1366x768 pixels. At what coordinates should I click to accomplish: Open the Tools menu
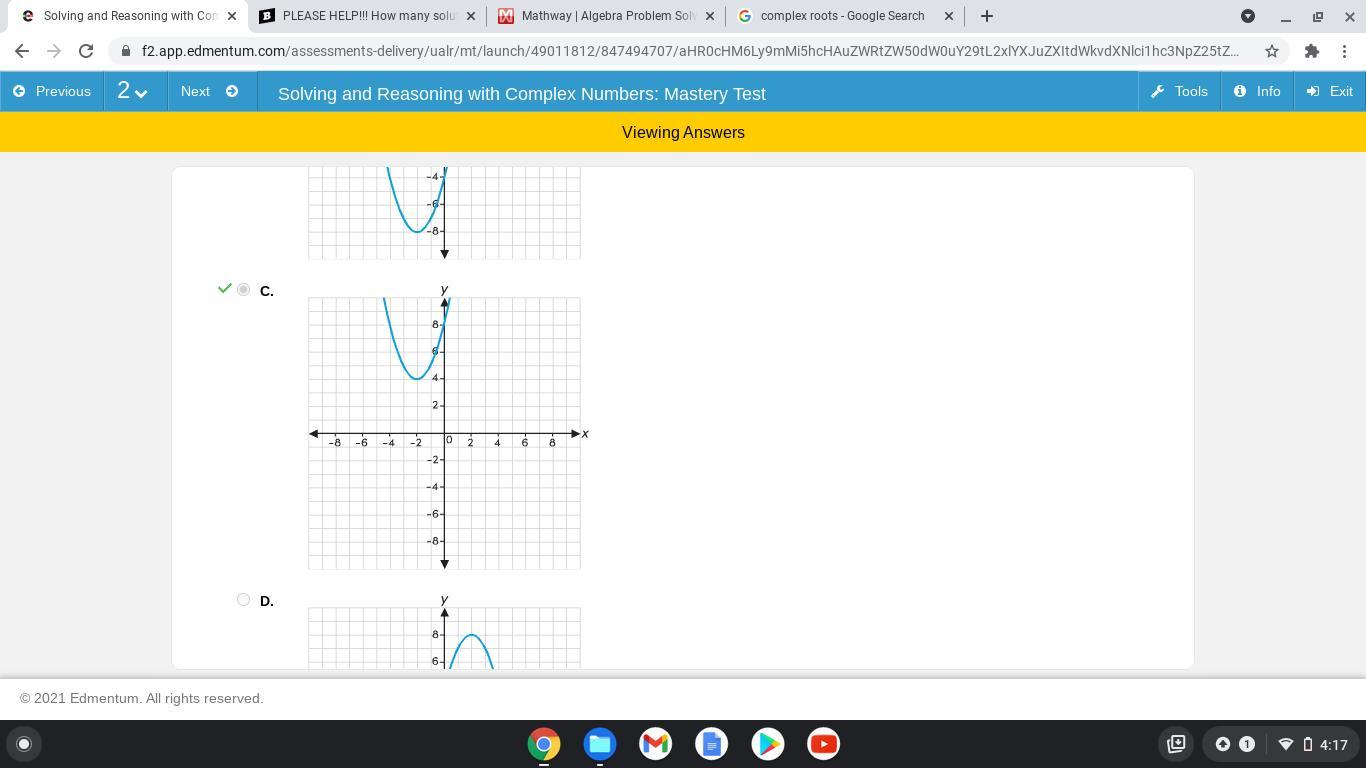pyautogui.click(x=1179, y=92)
